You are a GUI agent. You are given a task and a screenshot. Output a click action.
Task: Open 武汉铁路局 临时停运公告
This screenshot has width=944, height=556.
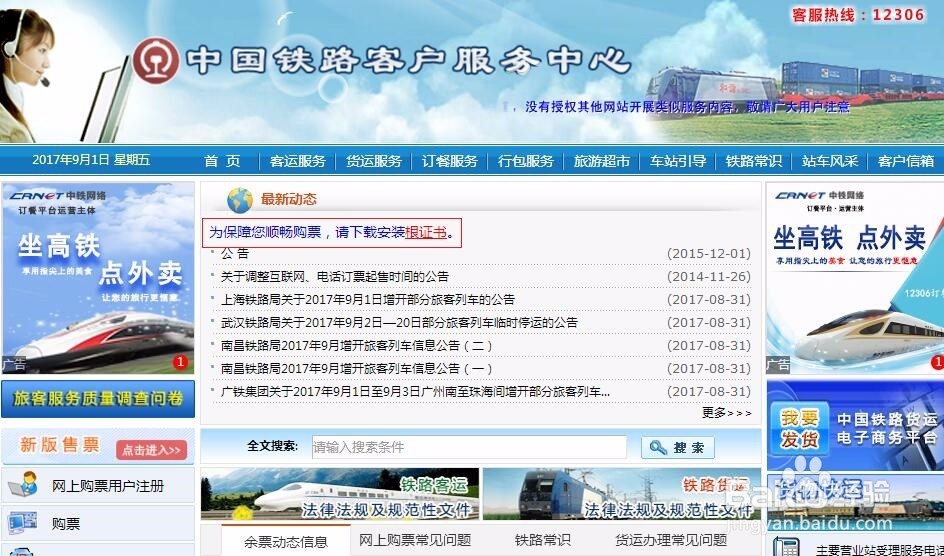[x=399, y=322]
